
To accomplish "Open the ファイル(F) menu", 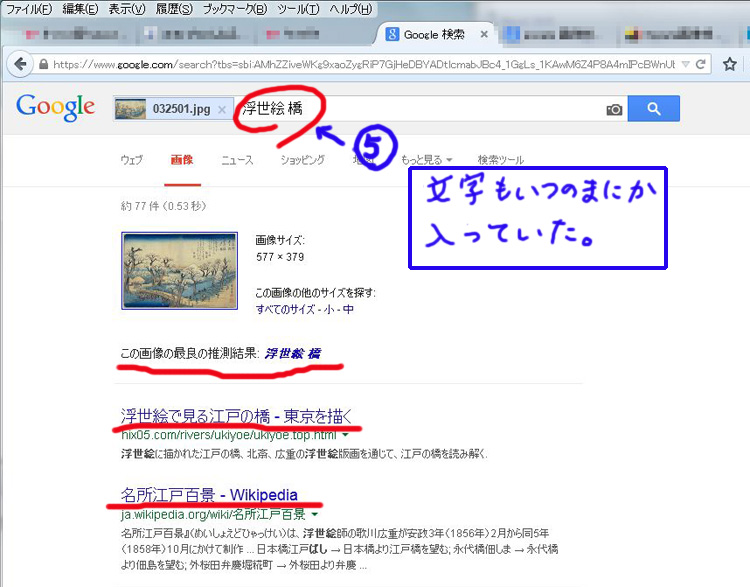I will coord(28,9).
